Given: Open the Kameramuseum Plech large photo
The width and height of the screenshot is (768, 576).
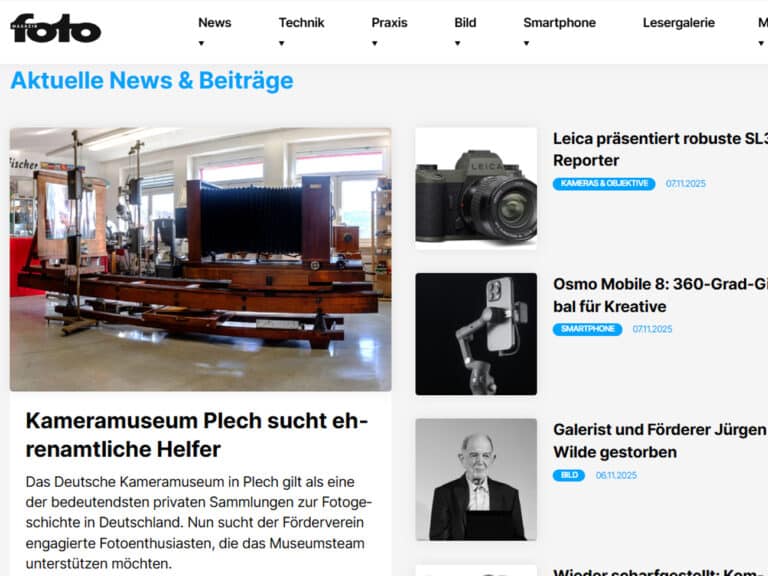Looking at the screenshot, I should click(x=200, y=258).
